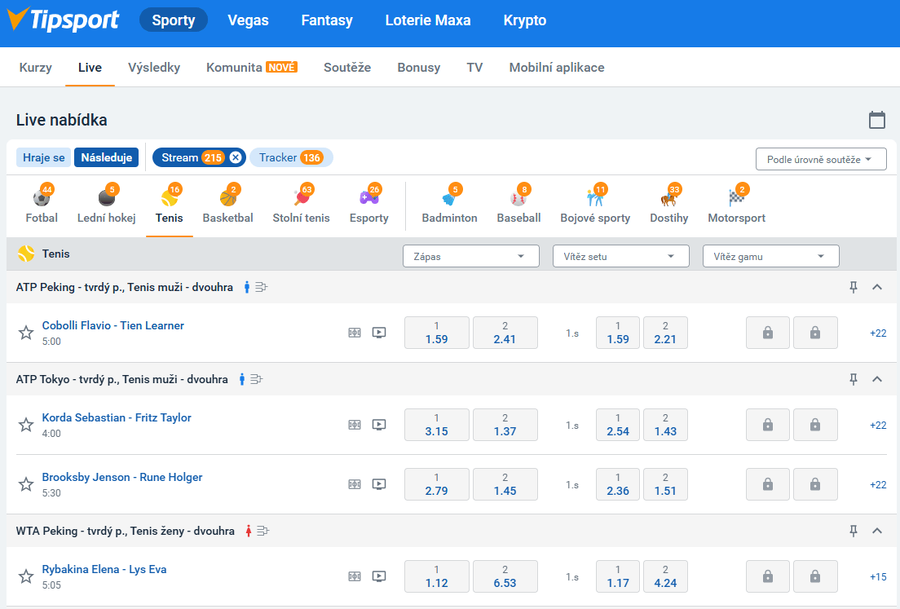Favorite the Brooksby Jenson - Rune Holger star
Viewport: 900px width, 609px height.
click(26, 484)
